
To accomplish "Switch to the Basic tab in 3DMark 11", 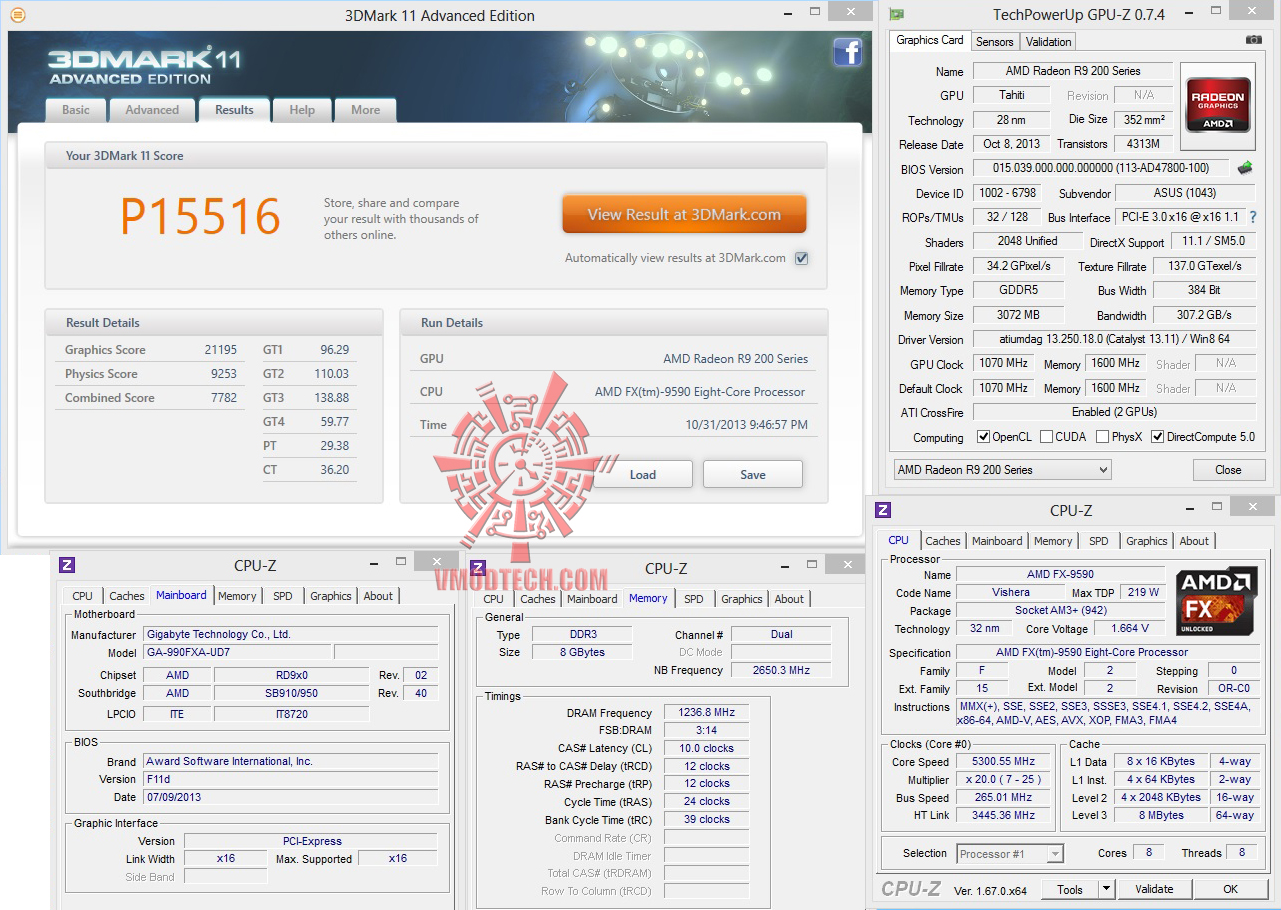I will pyautogui.click(x=76, y=110).
